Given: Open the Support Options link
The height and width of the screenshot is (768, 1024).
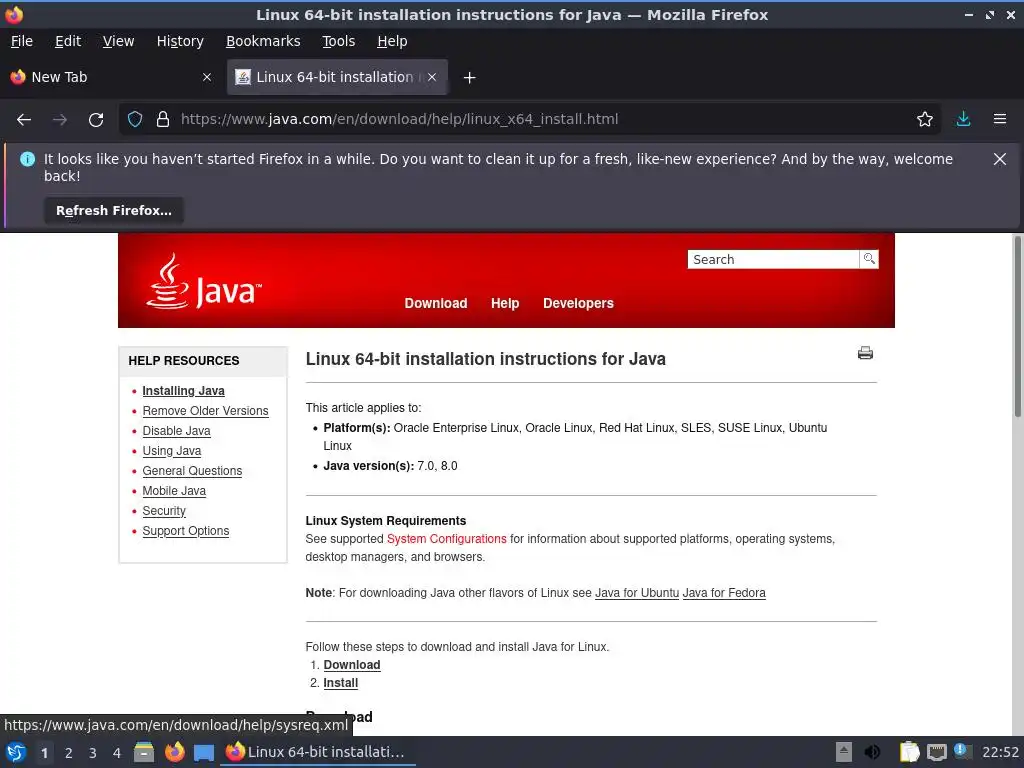Looking at the screenshot, I should [185, 531].
